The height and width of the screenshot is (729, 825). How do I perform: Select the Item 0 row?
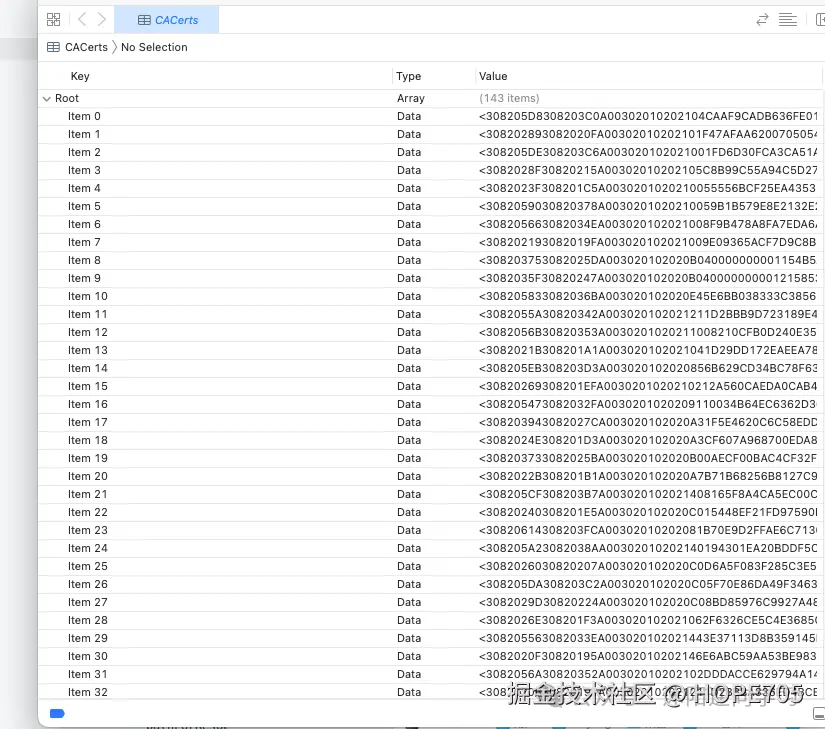point(430,116)
